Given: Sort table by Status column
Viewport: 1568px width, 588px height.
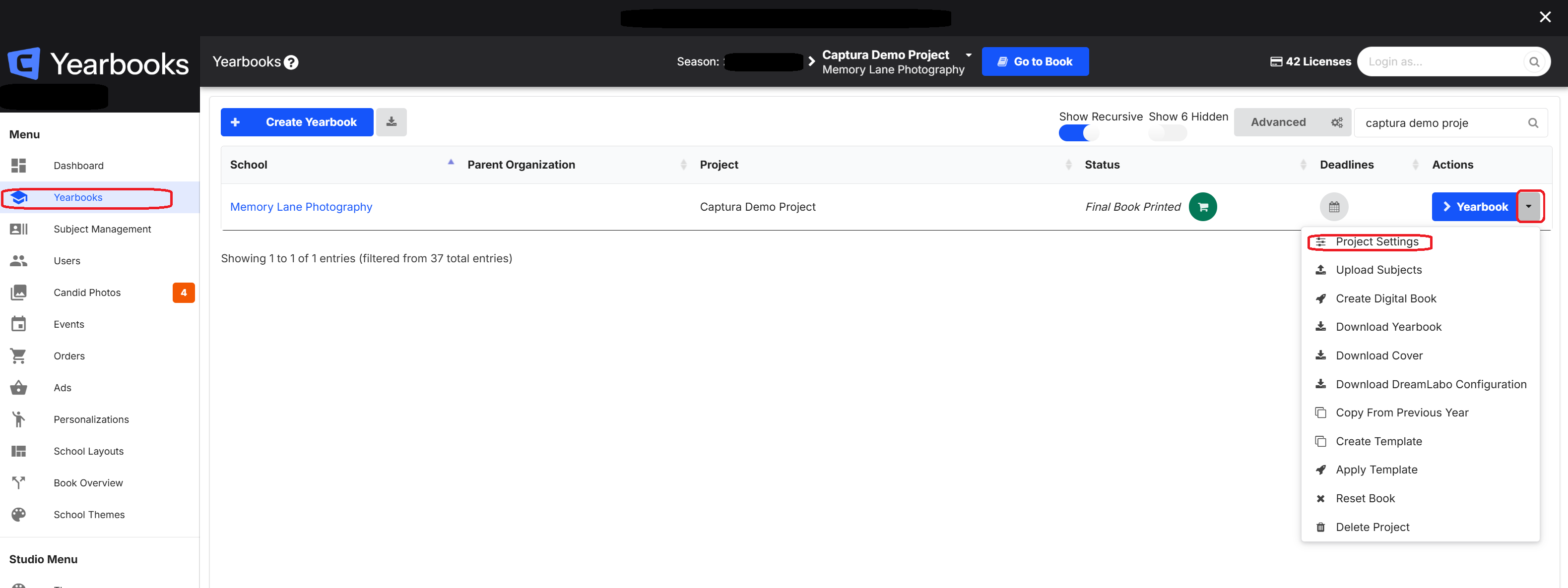Looking at the screenshot, I should [x=1193, y=165].
